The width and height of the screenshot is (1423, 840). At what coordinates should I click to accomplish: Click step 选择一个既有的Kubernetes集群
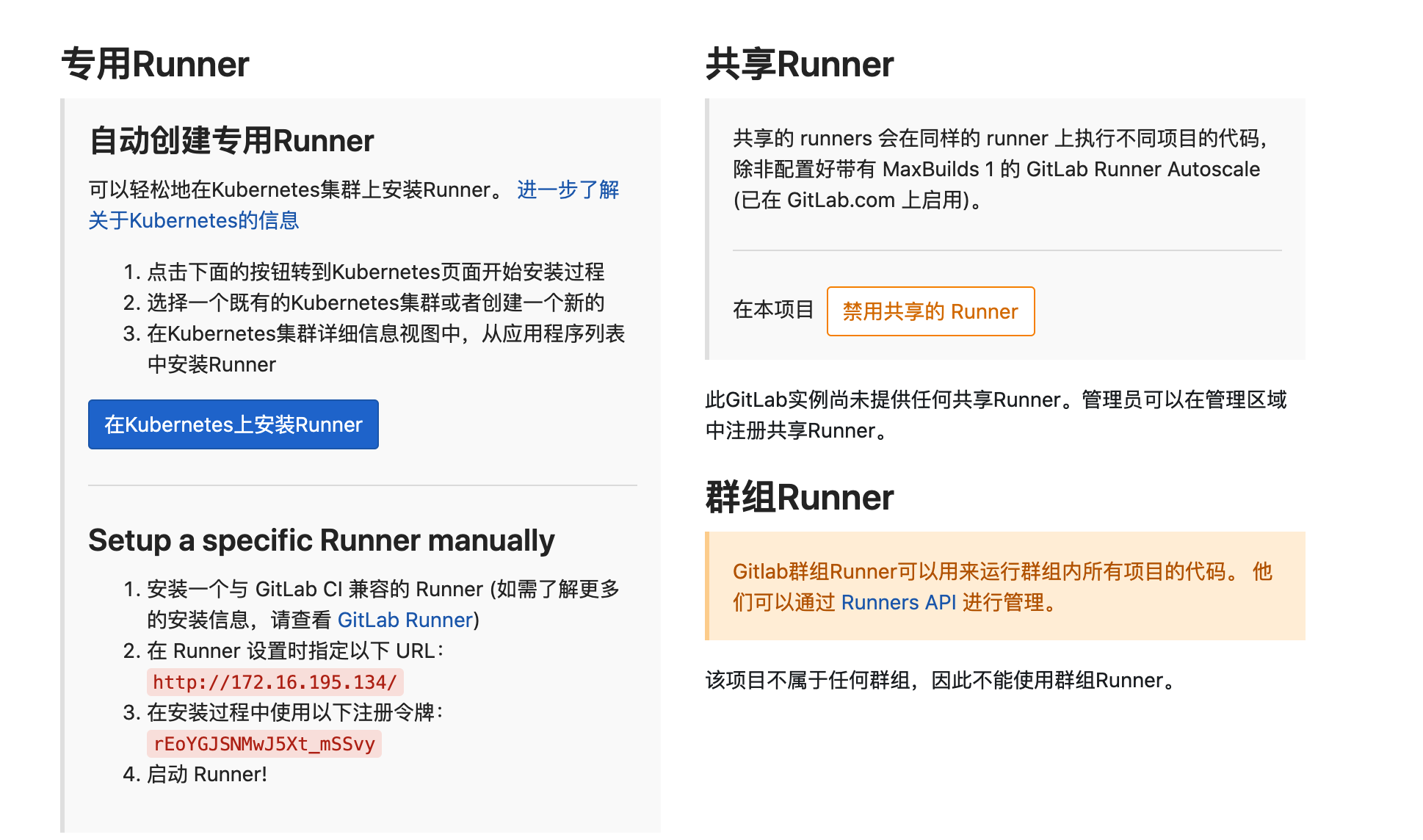coord(374,303)
